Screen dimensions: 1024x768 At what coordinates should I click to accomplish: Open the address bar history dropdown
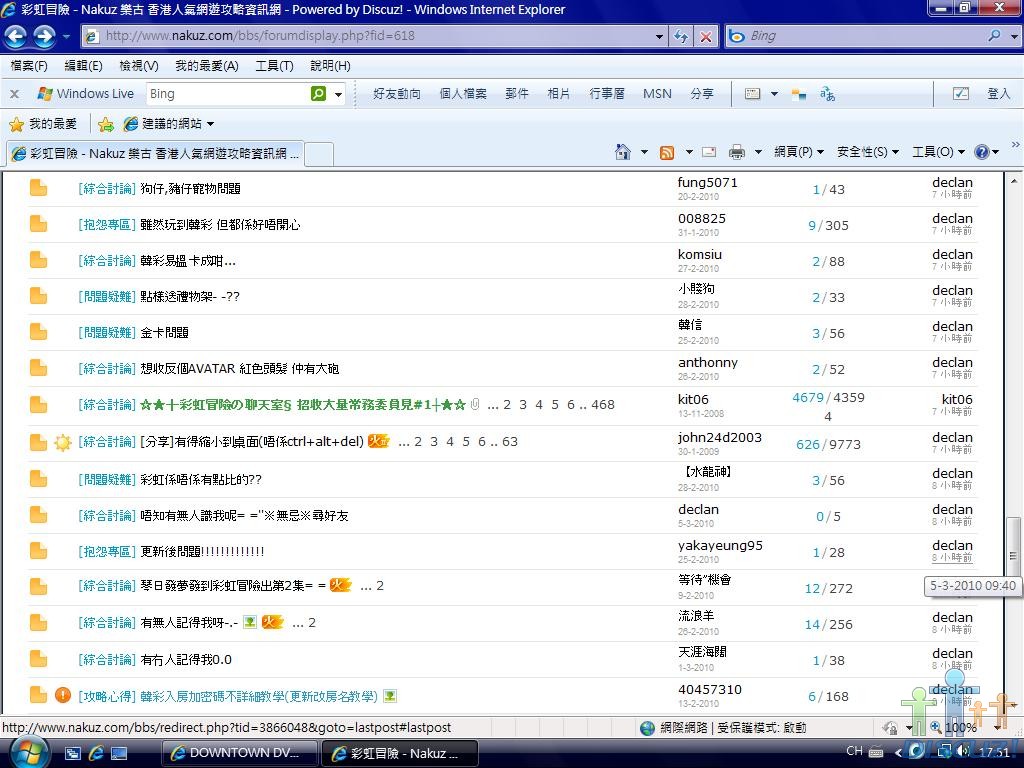point(660,37)
